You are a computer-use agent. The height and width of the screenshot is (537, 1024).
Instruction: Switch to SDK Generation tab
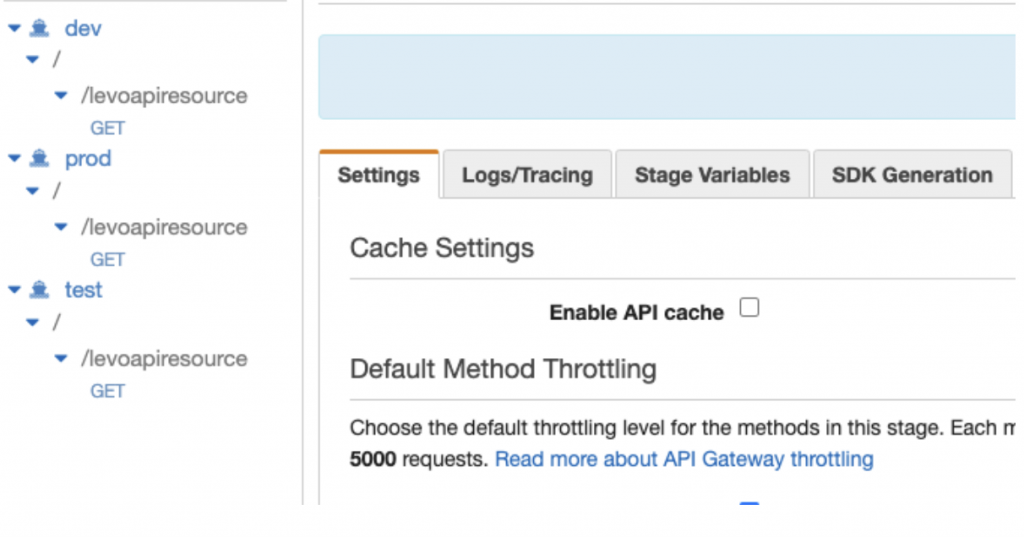tap(912, 175)
